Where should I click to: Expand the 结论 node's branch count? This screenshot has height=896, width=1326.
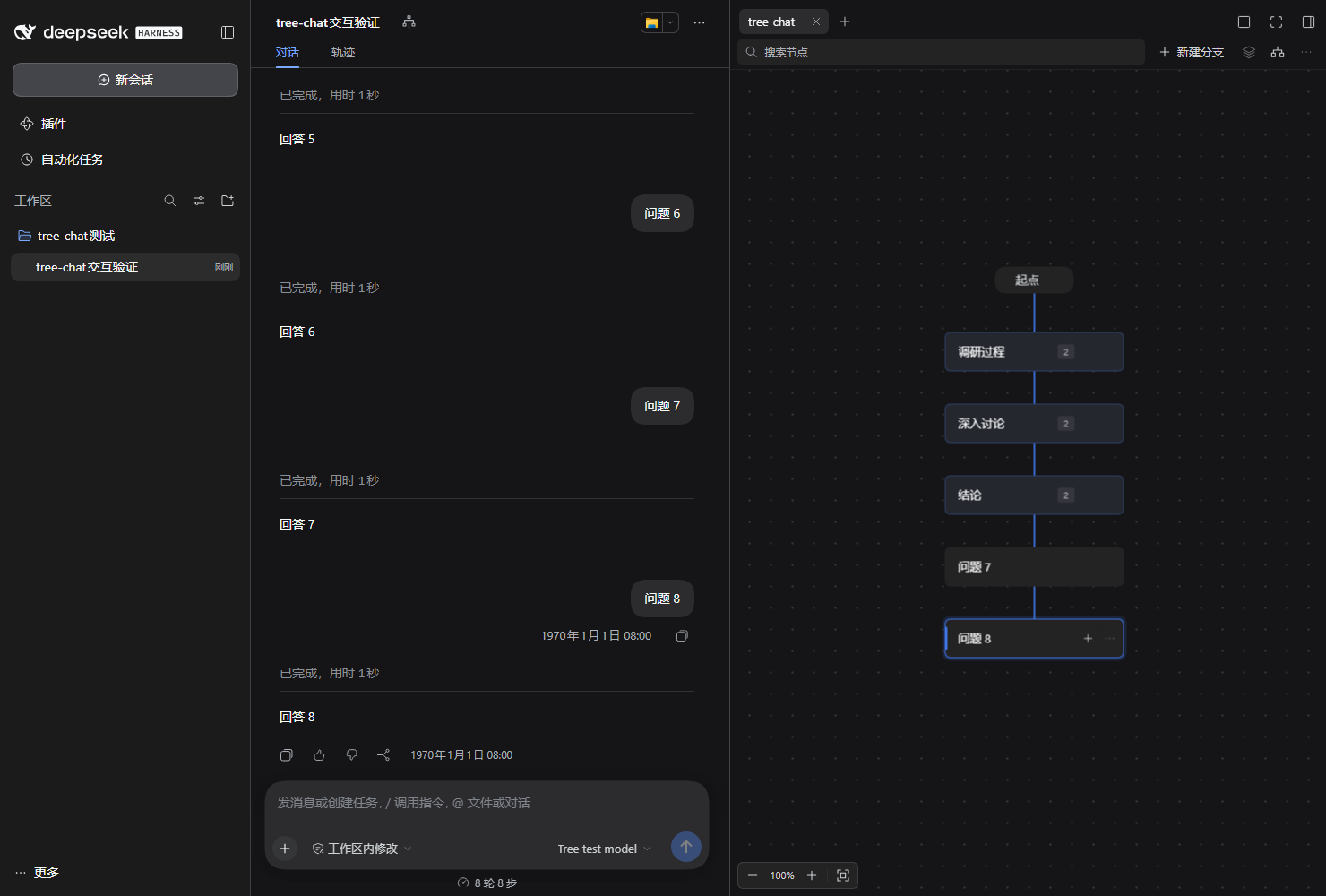1065,495
